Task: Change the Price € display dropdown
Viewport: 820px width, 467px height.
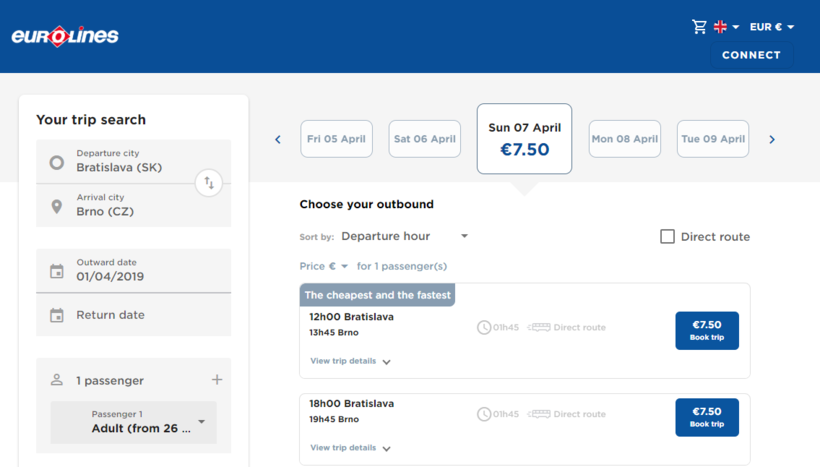Action: (x=324, y=266)
